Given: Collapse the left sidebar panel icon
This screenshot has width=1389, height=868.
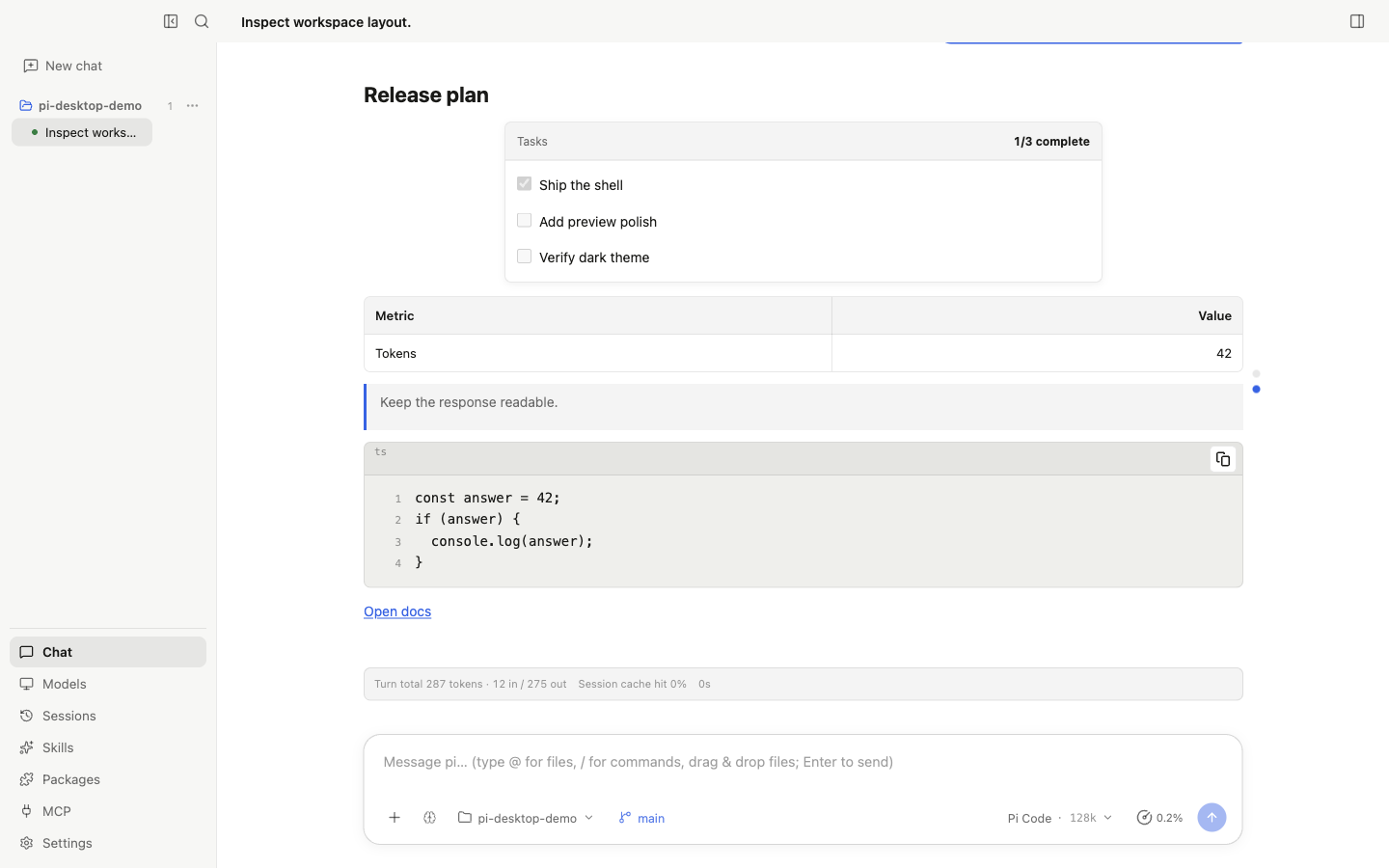Looking at the screenshot, I should pyautogui.click(x=171, y=21).
